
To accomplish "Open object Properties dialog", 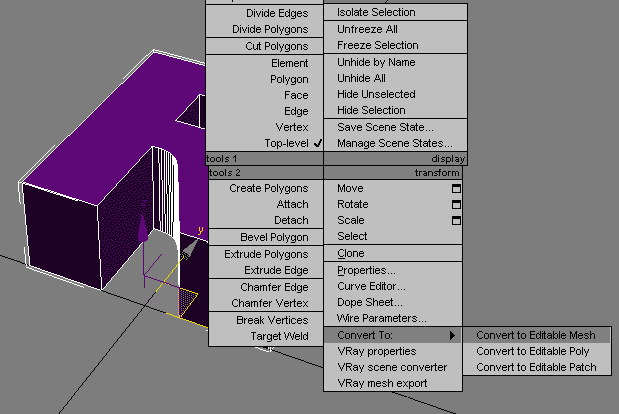I will tap(366, 270).
